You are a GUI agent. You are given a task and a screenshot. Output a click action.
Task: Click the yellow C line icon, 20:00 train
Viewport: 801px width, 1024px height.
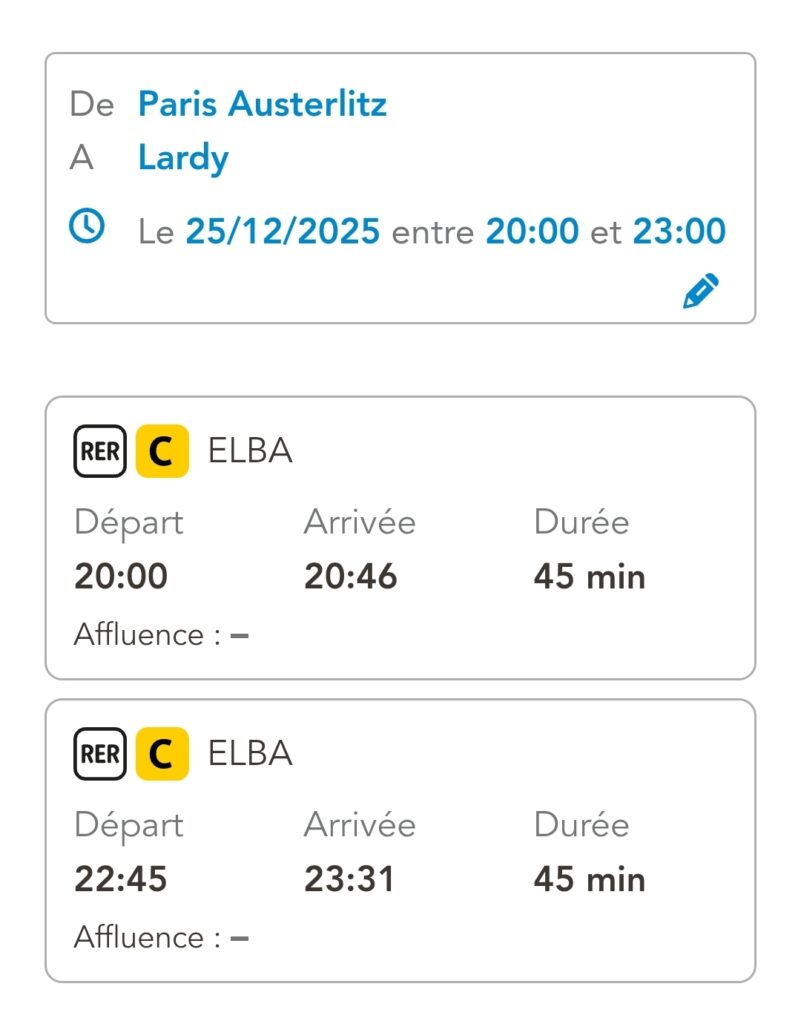click(x=162, y=452)
